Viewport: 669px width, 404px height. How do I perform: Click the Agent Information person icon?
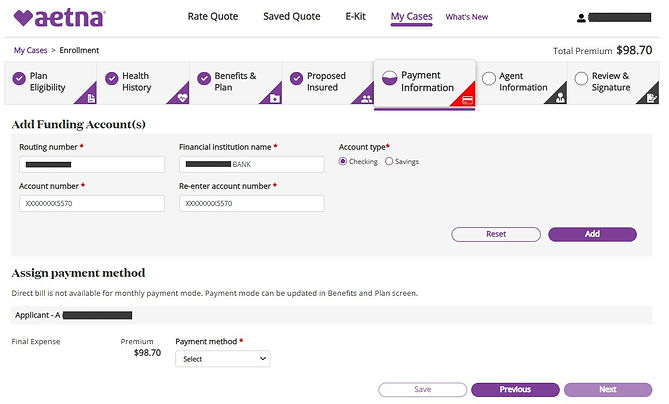[x=560, y=98]
